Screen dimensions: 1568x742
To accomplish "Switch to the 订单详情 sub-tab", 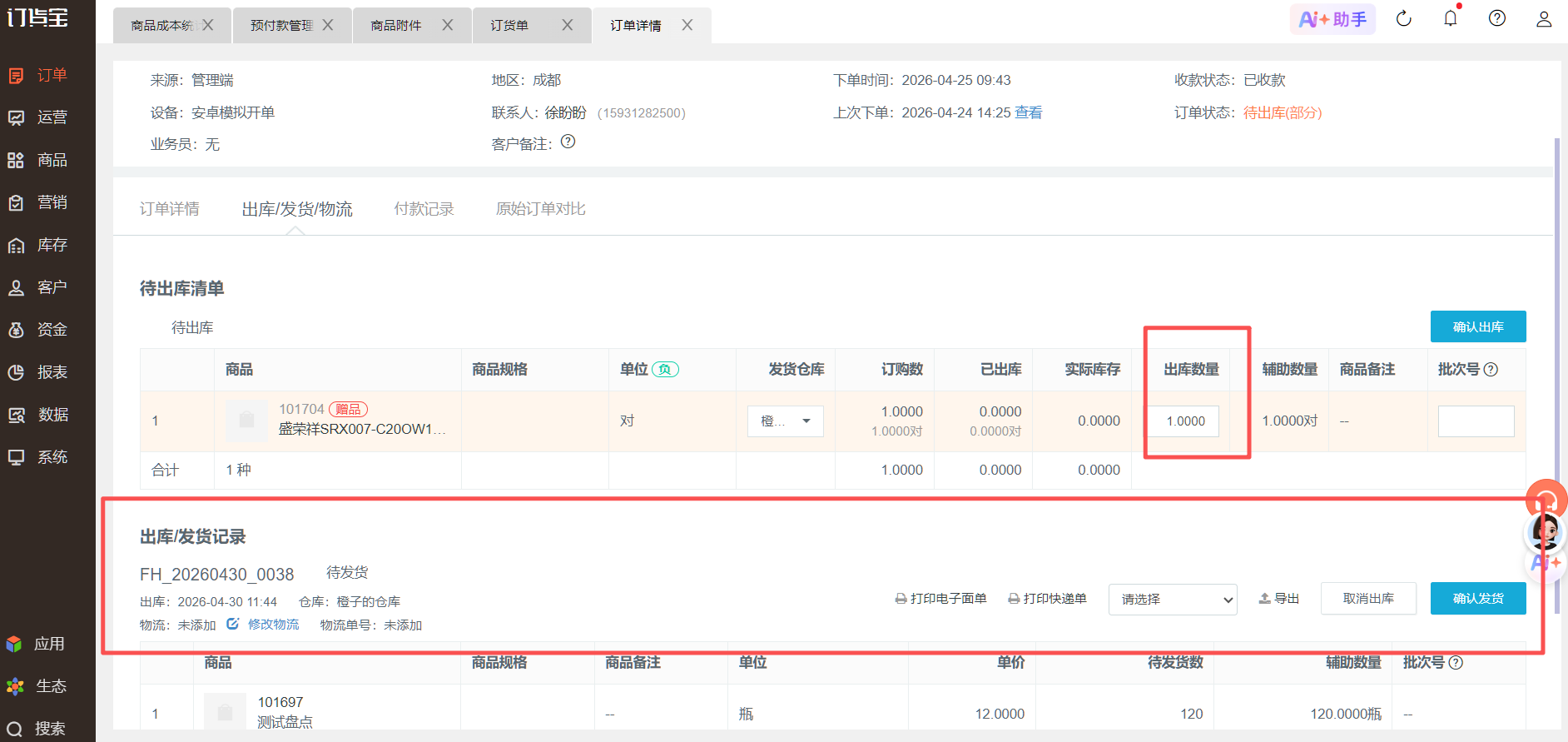I will [x=170, y=209].
